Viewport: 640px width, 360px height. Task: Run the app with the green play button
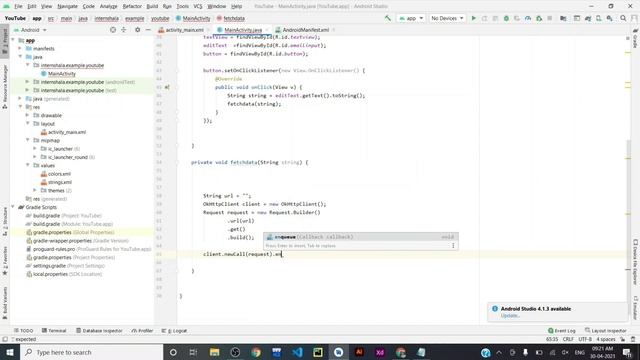[473, 18]
